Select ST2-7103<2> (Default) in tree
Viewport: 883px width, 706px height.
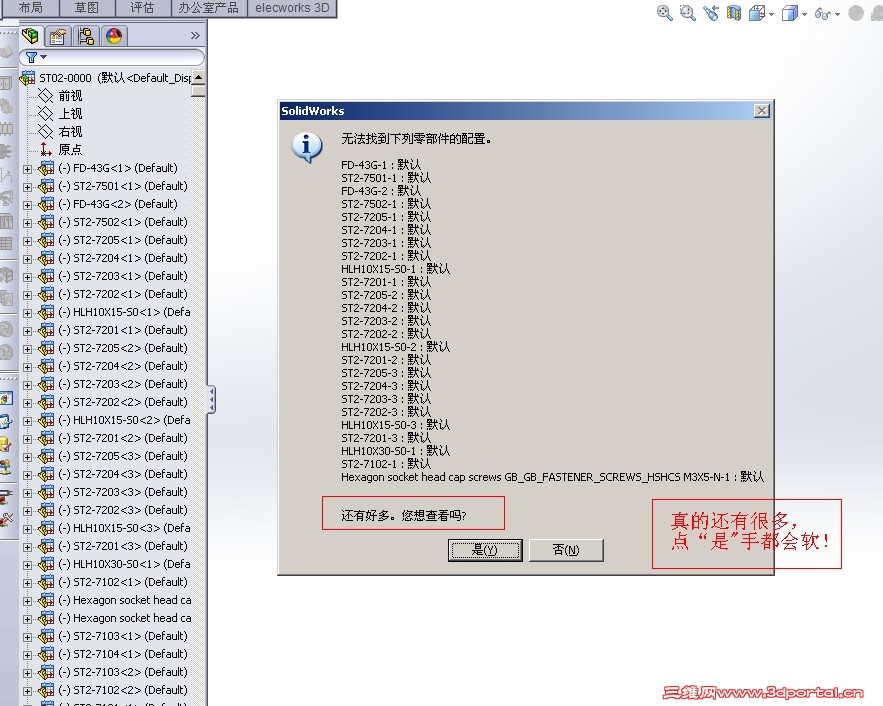123,672
